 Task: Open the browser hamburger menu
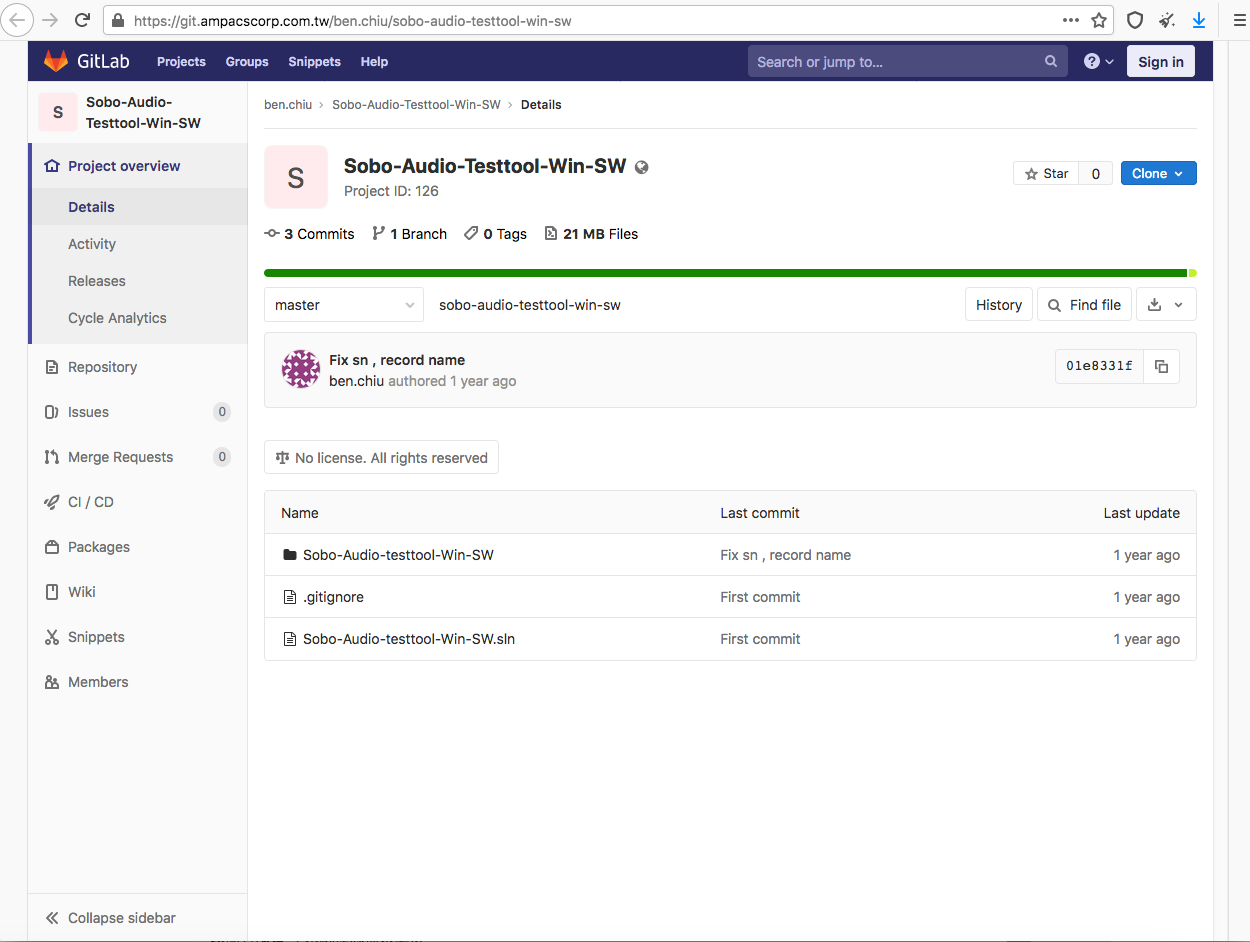(x=1239, y=20)
